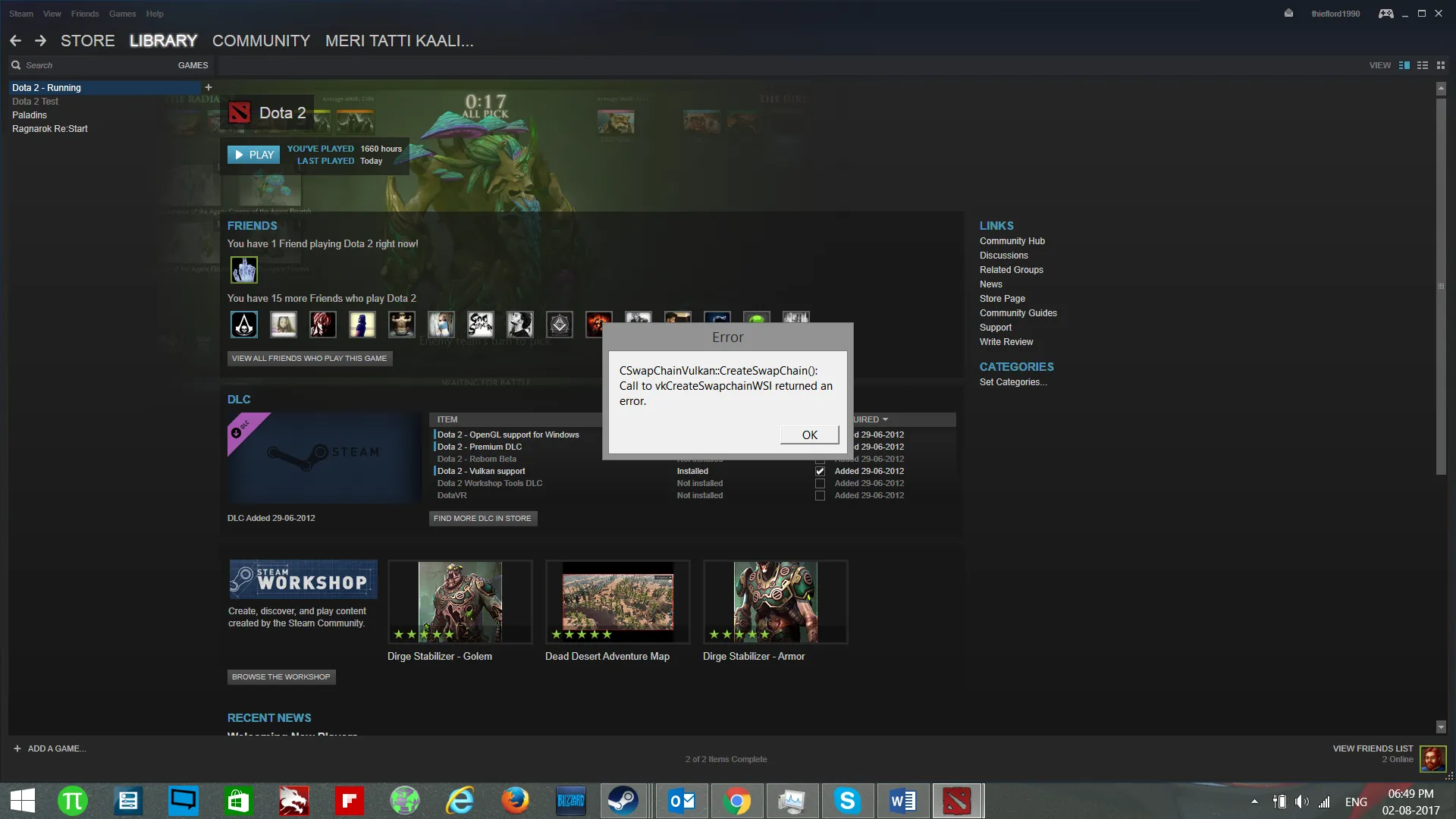Switch to the COMMUNITY tab

[261, 41]
